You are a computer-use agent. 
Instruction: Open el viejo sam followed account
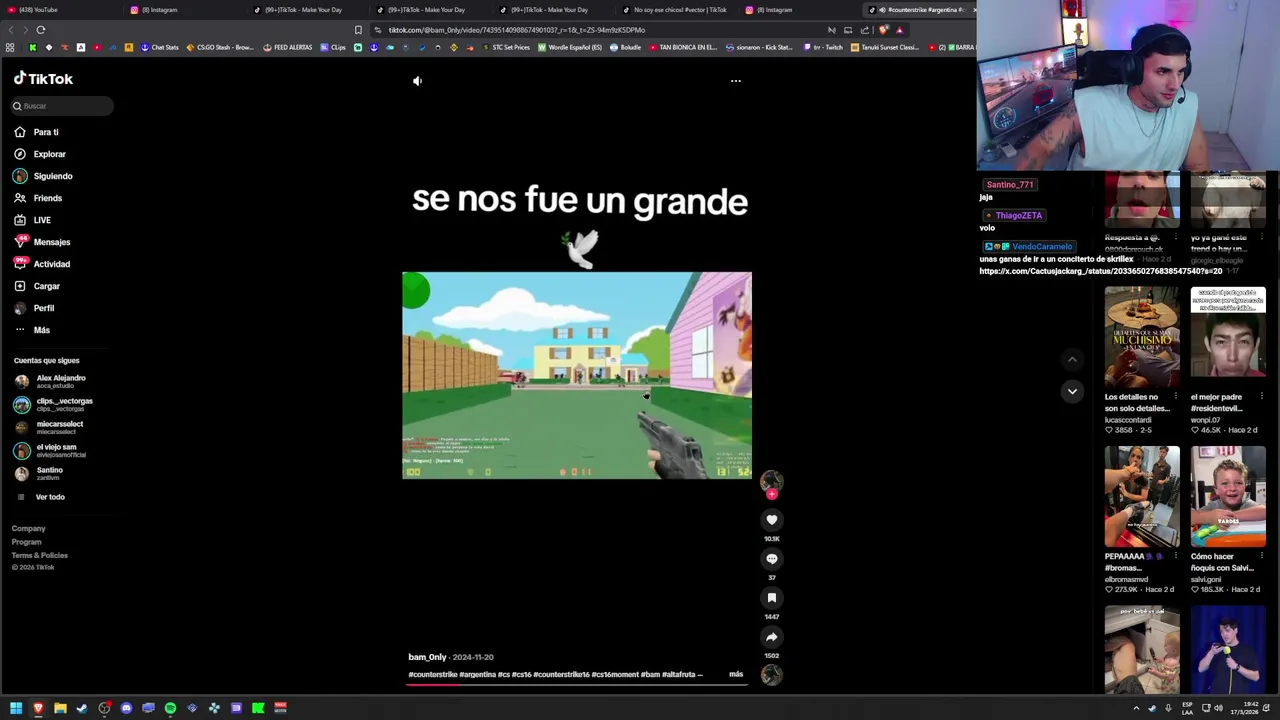pos(50,450)
